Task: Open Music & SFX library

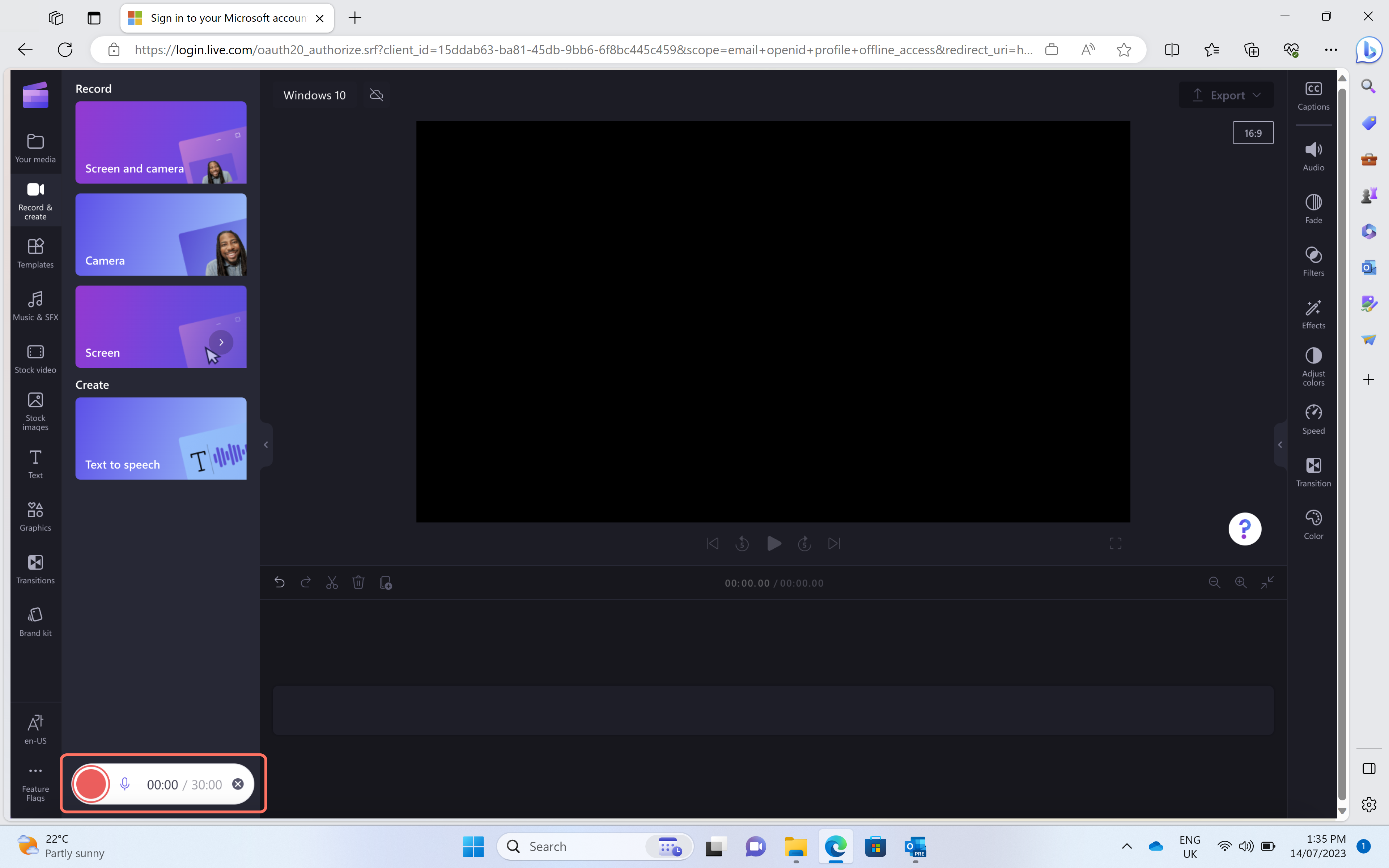Action: click(x=35, y=306)
